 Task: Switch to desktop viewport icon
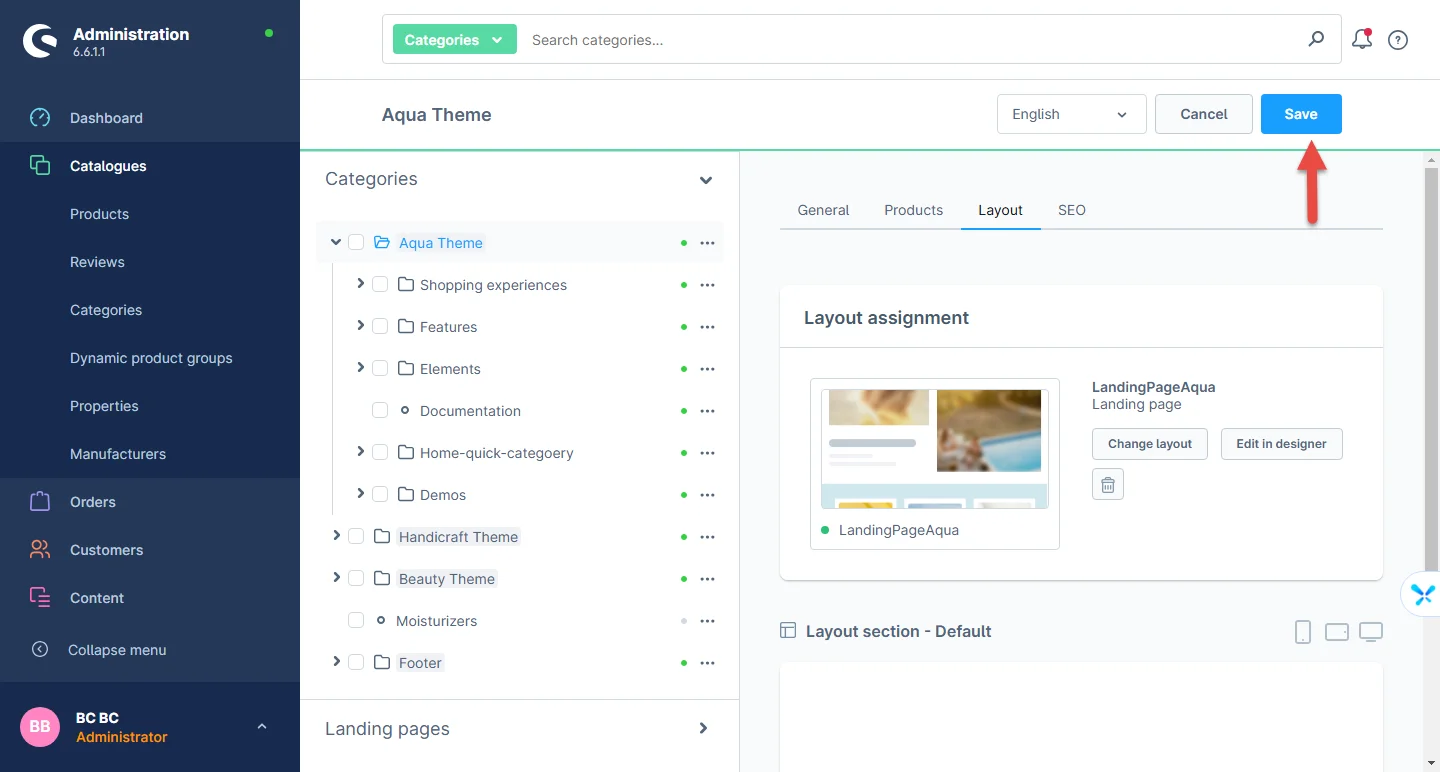(x=1371, y=632)
